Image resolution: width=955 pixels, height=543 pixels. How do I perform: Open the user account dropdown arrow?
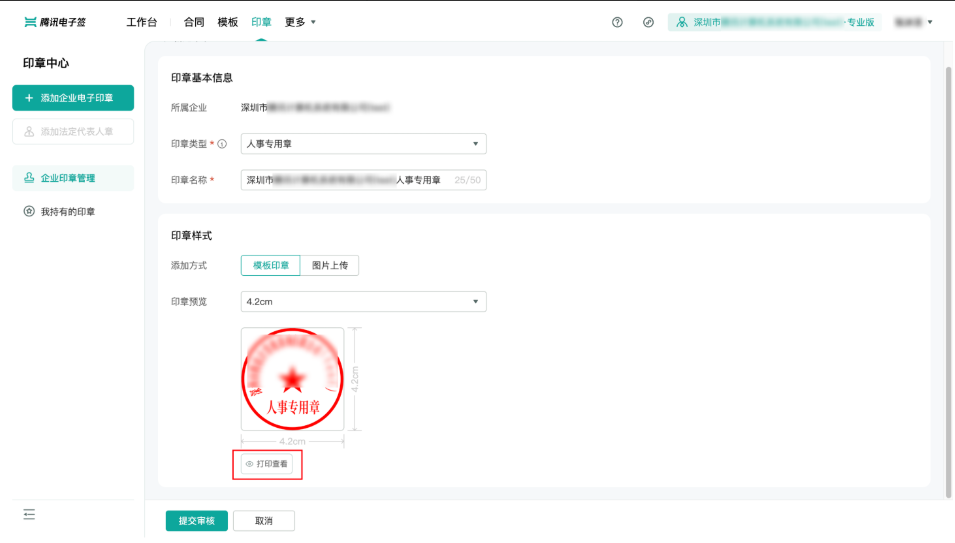click(x=930, y=22)
